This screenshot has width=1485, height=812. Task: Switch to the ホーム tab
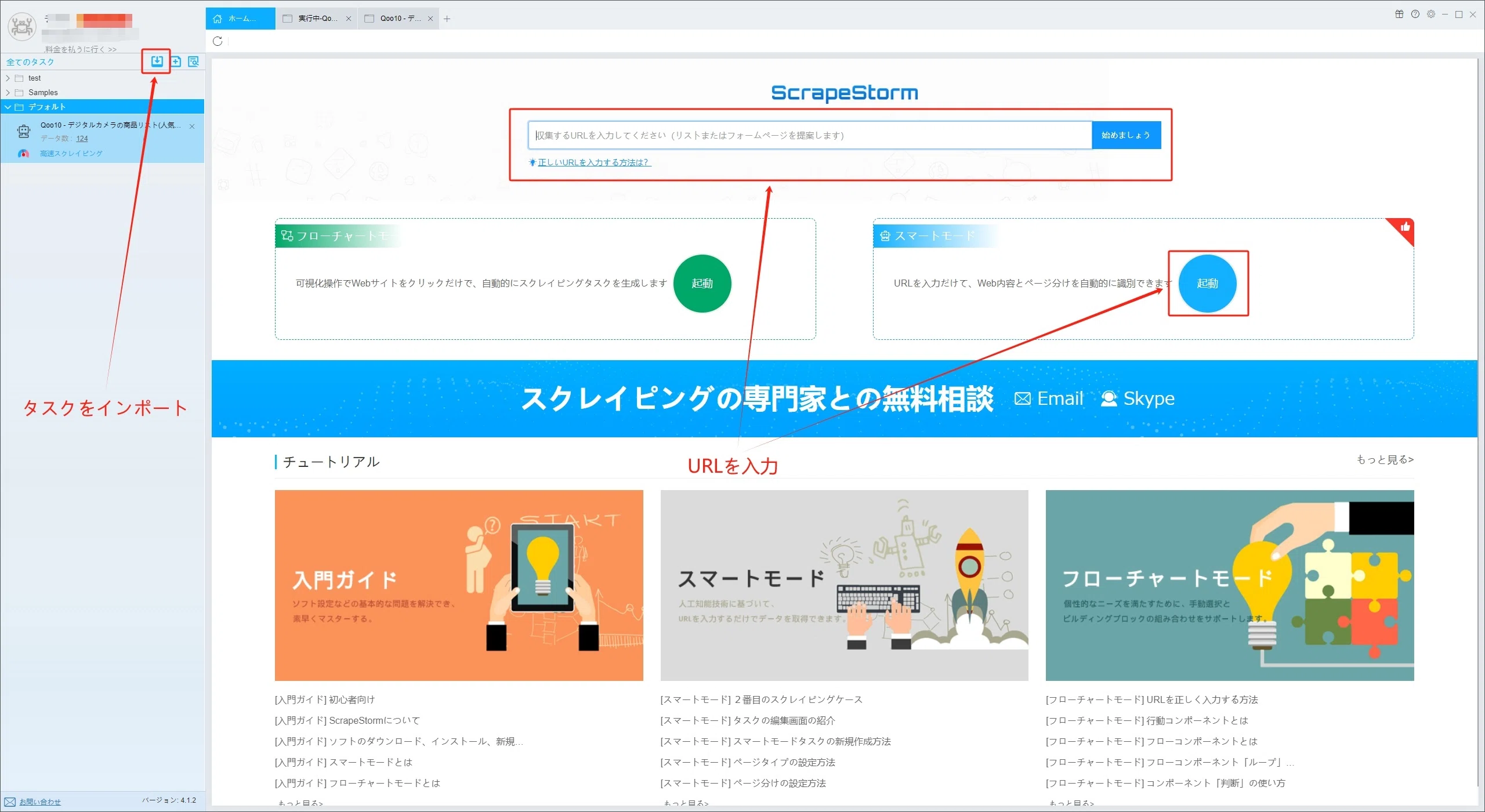pos(240,19)
